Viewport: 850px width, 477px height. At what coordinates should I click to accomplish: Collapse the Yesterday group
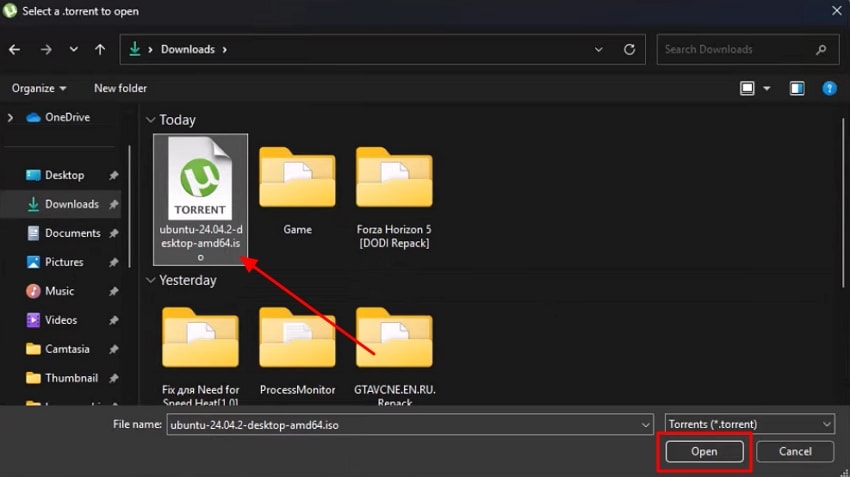(x=151, y=280)
